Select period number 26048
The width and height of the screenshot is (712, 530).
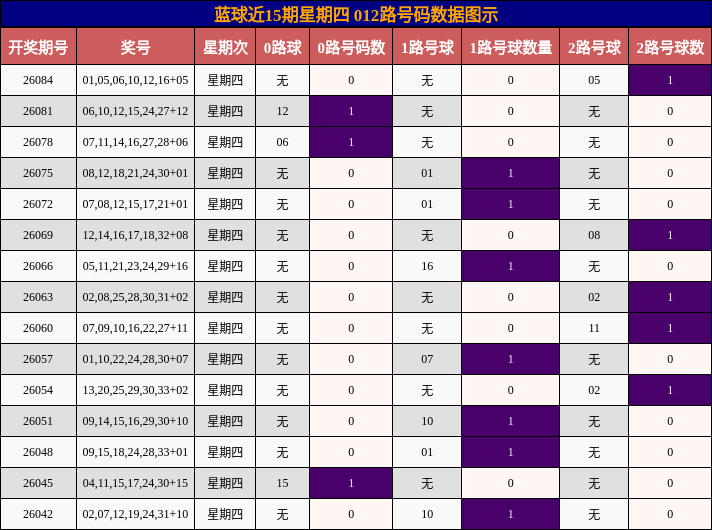38,452
